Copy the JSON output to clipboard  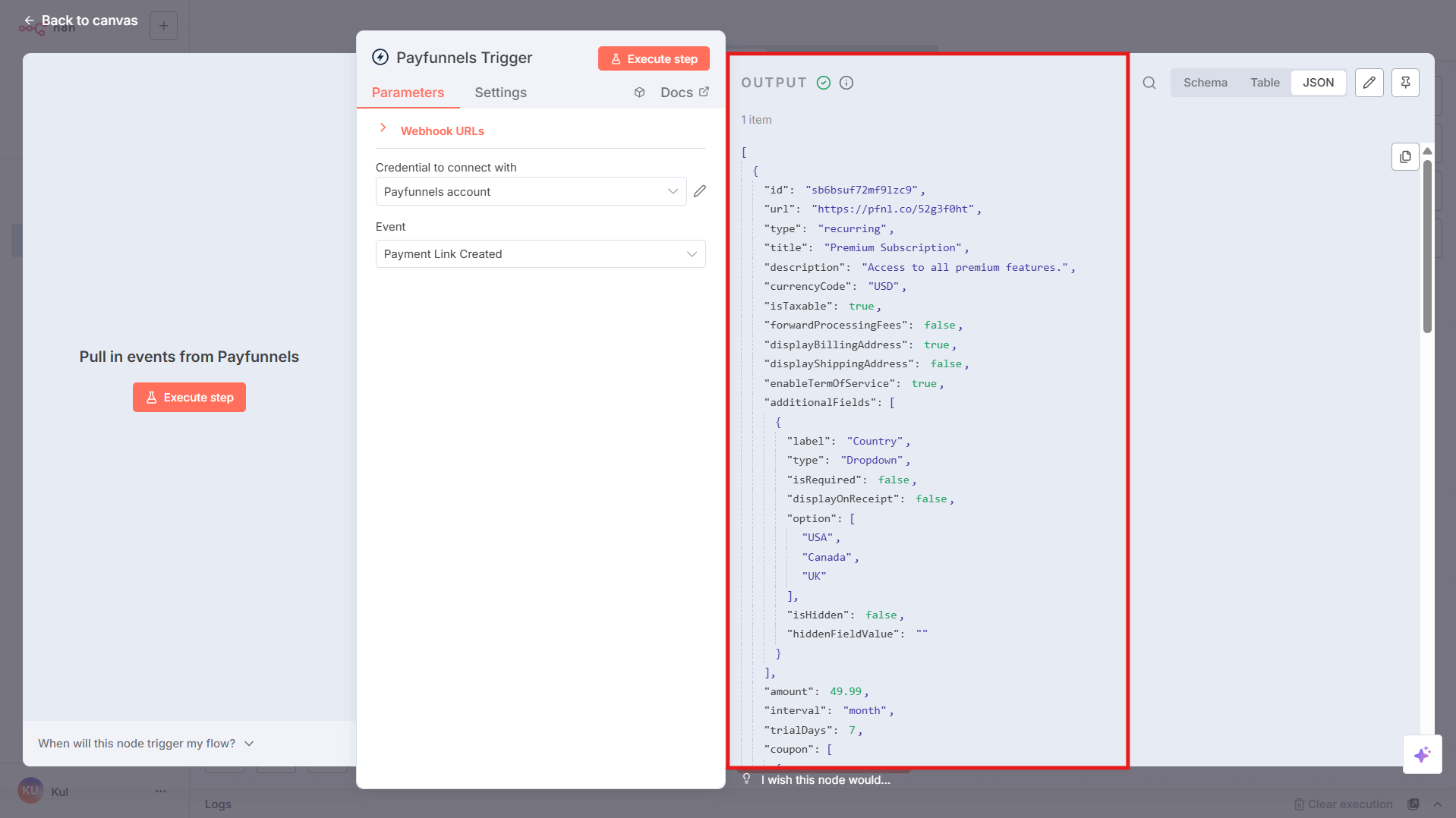1405,157
